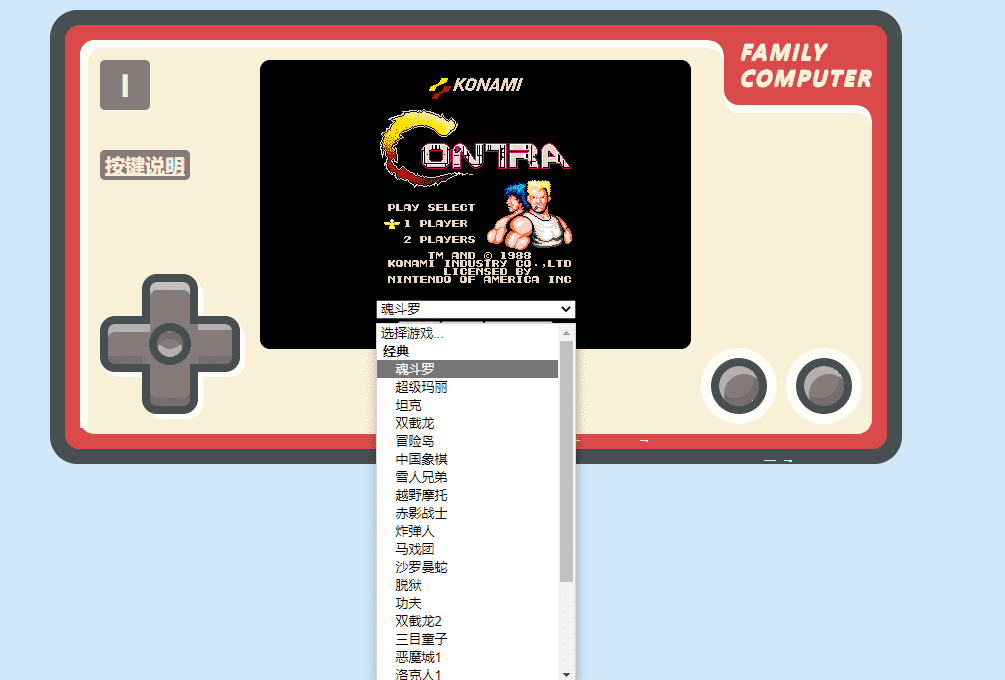Click the dropdown list scroll-down arrow
The width and height of the screenshot is (1005, 680).
[567, 674]
